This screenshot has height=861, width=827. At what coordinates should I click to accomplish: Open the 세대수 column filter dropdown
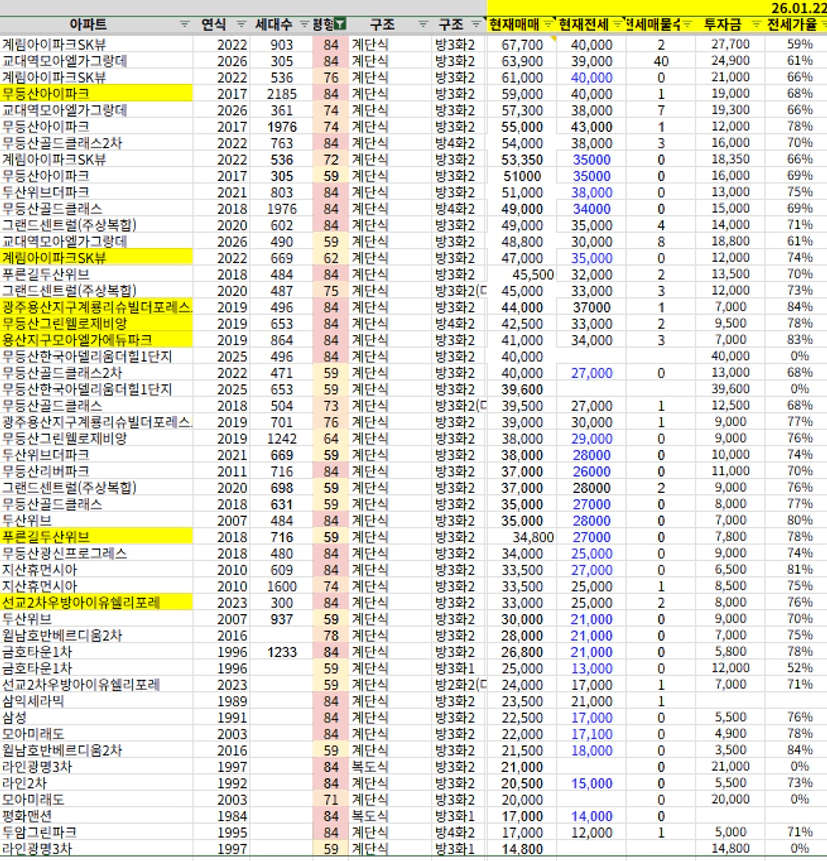304,24
